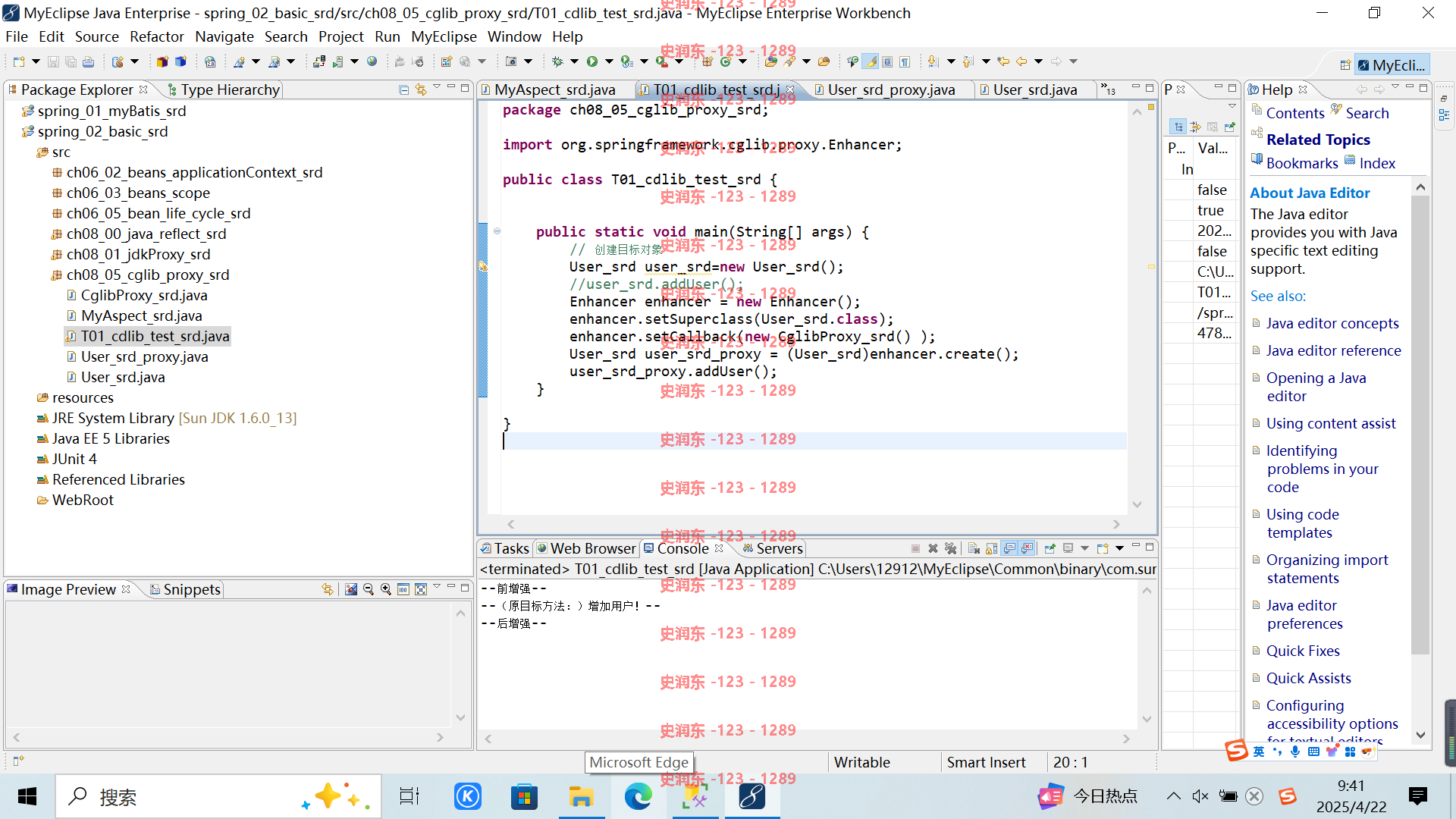Switch to the MyEclipse perspective button
Viewport: 1456px width, 819px height.
pos(1392,65)
